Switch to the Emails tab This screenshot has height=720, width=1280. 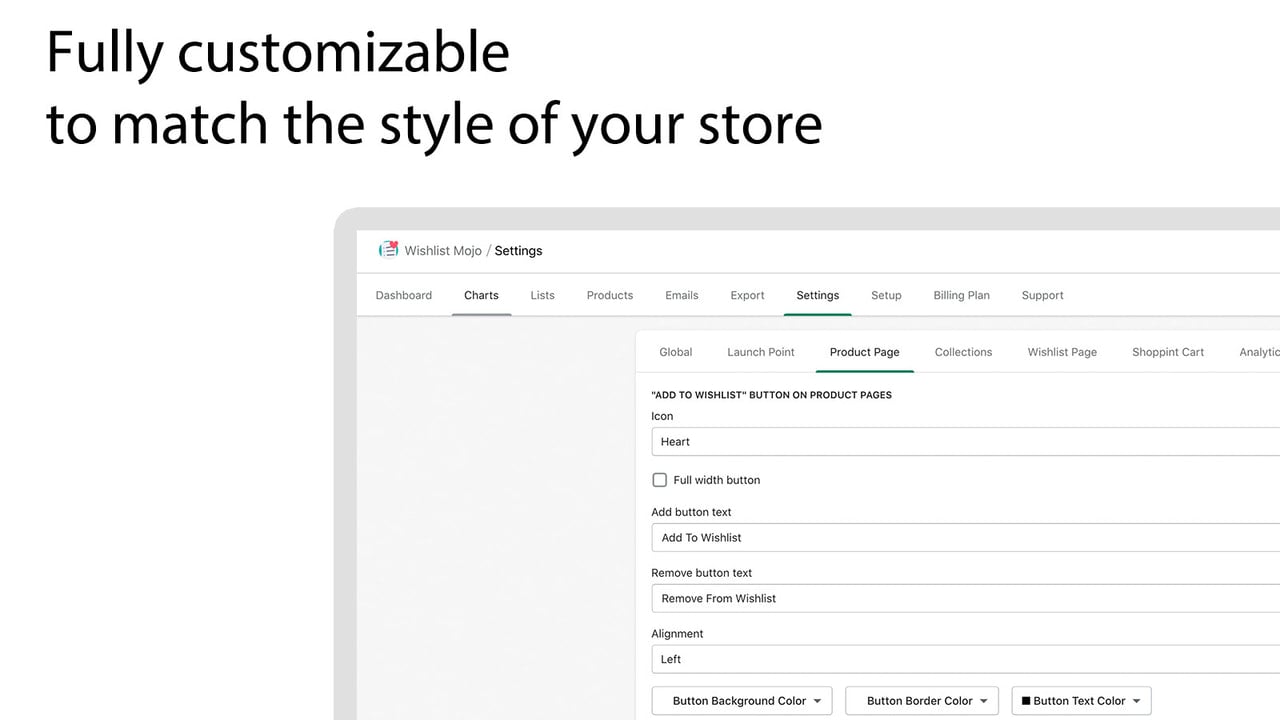click(682, 295)
